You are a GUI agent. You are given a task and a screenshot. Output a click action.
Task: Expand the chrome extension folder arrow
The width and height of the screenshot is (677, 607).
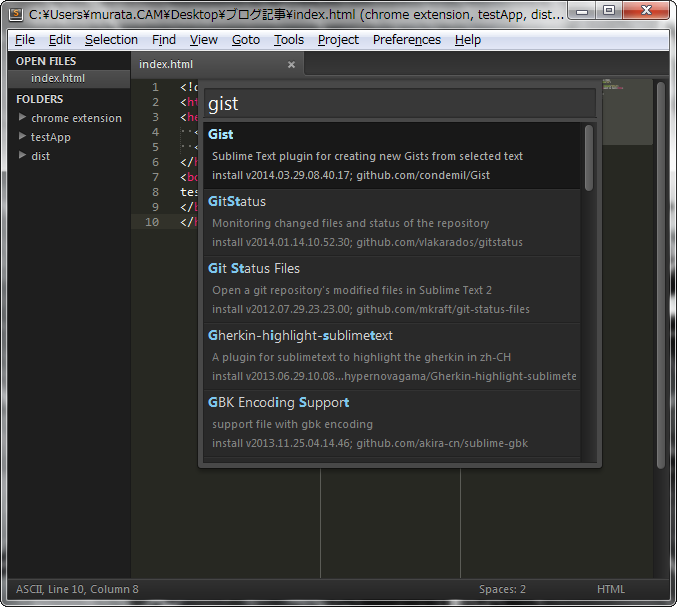[x=22, y=117]
